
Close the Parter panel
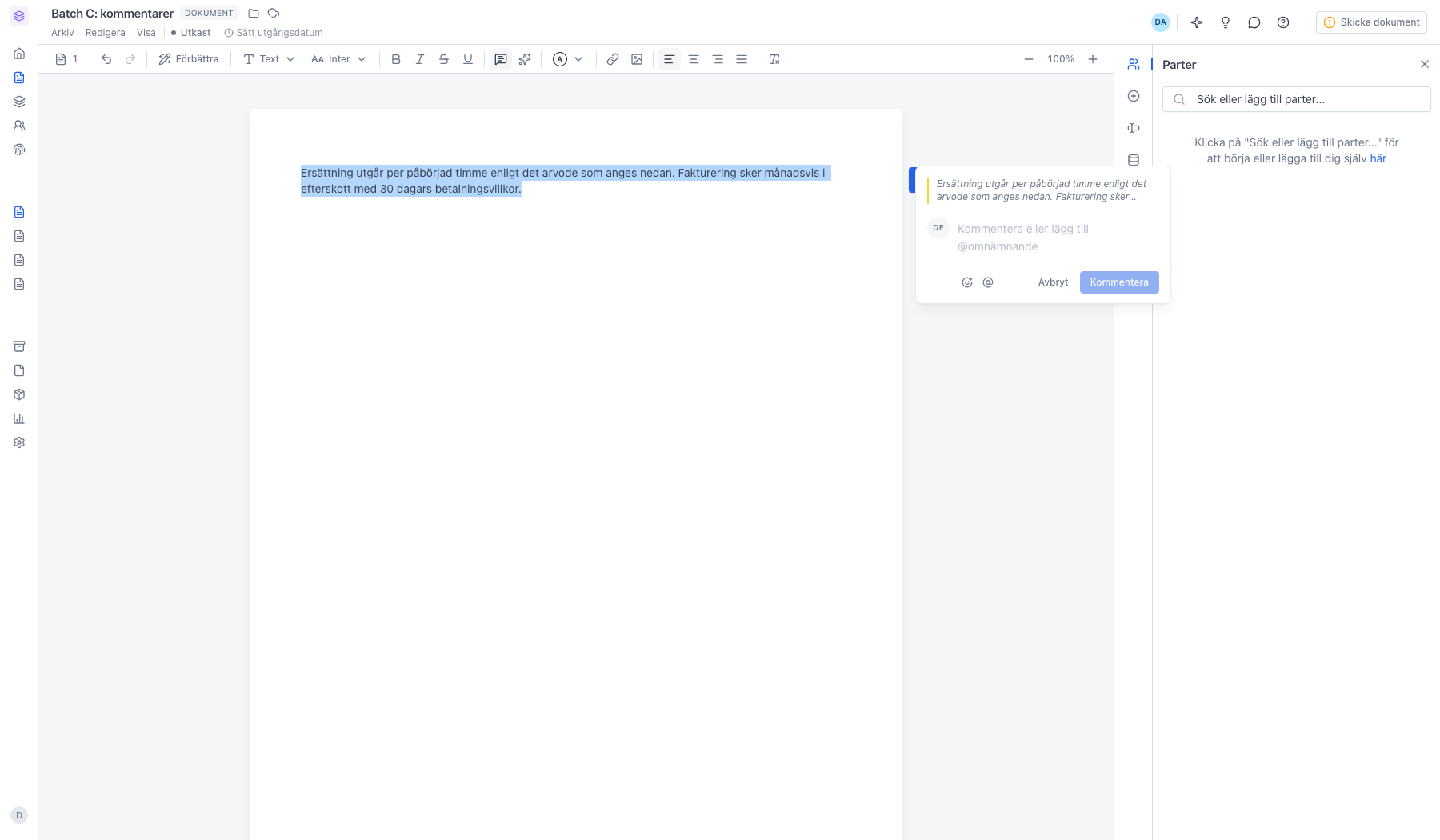click(1425, 64)
